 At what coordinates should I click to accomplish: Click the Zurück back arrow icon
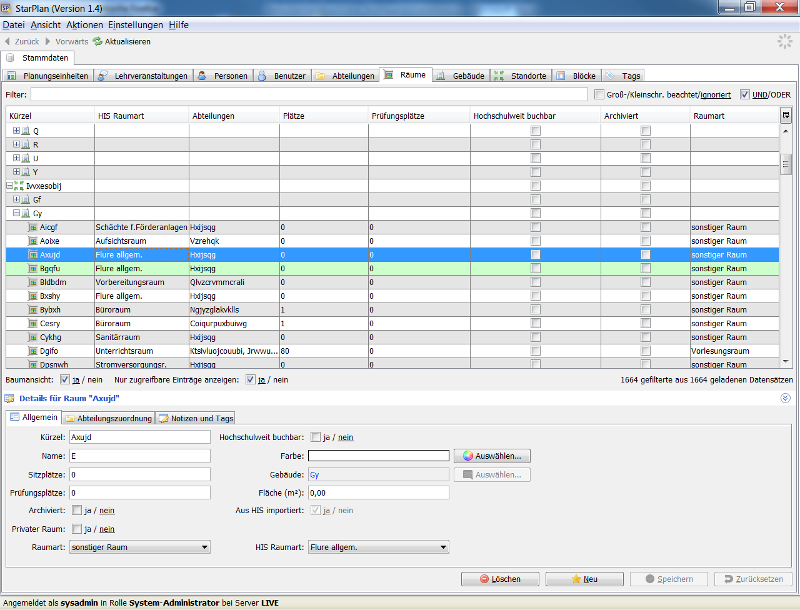[x=8, y=41]
